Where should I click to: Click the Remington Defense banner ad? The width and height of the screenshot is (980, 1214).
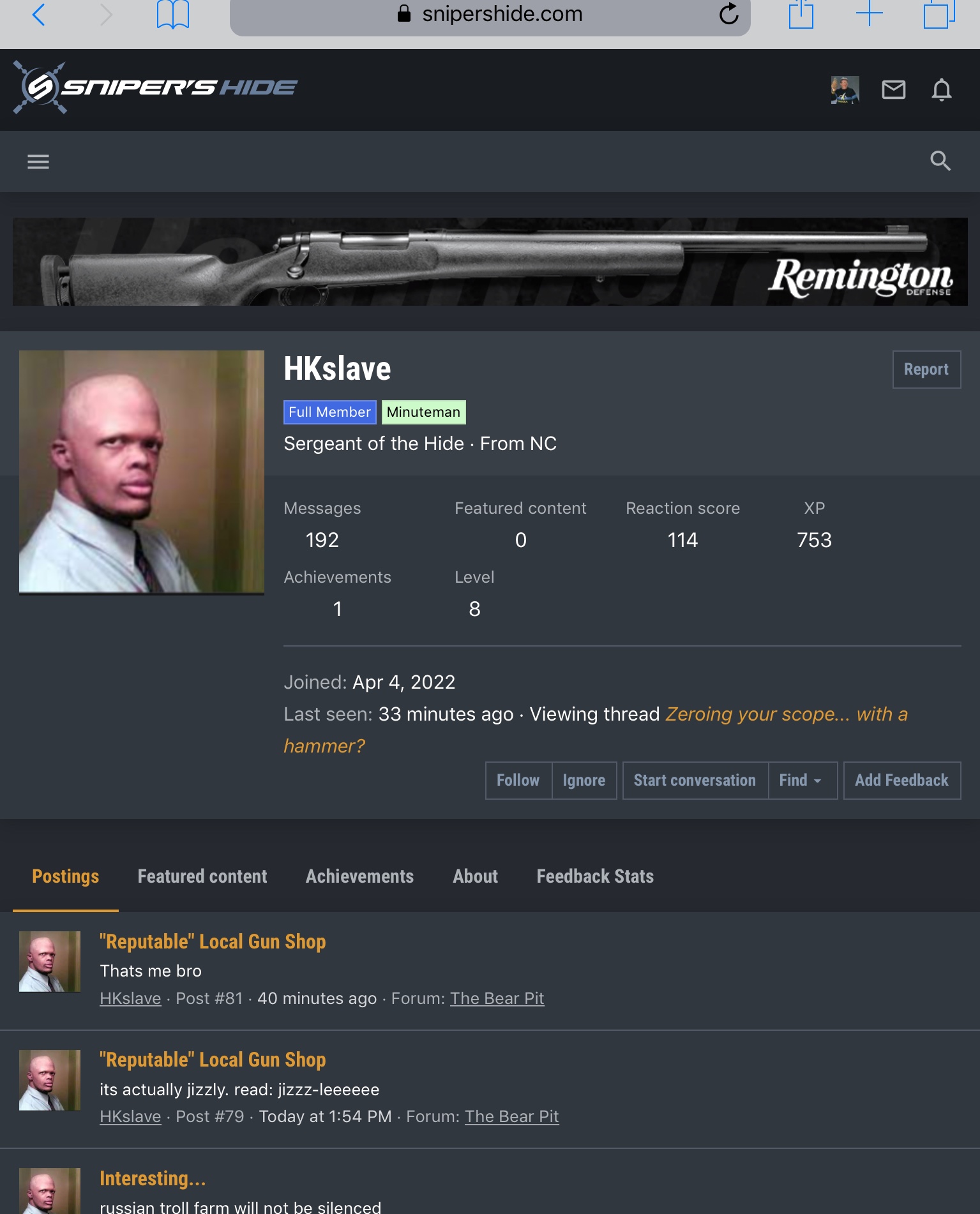490,262
